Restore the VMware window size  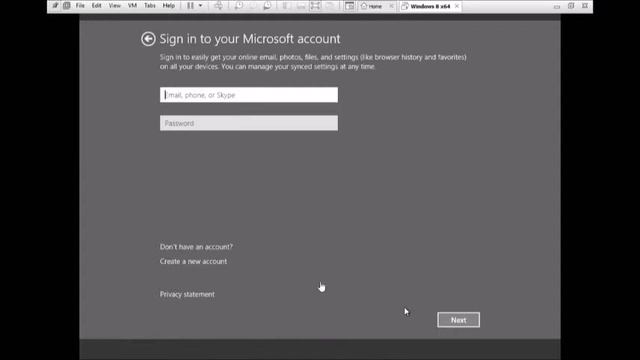click(571, 6)
